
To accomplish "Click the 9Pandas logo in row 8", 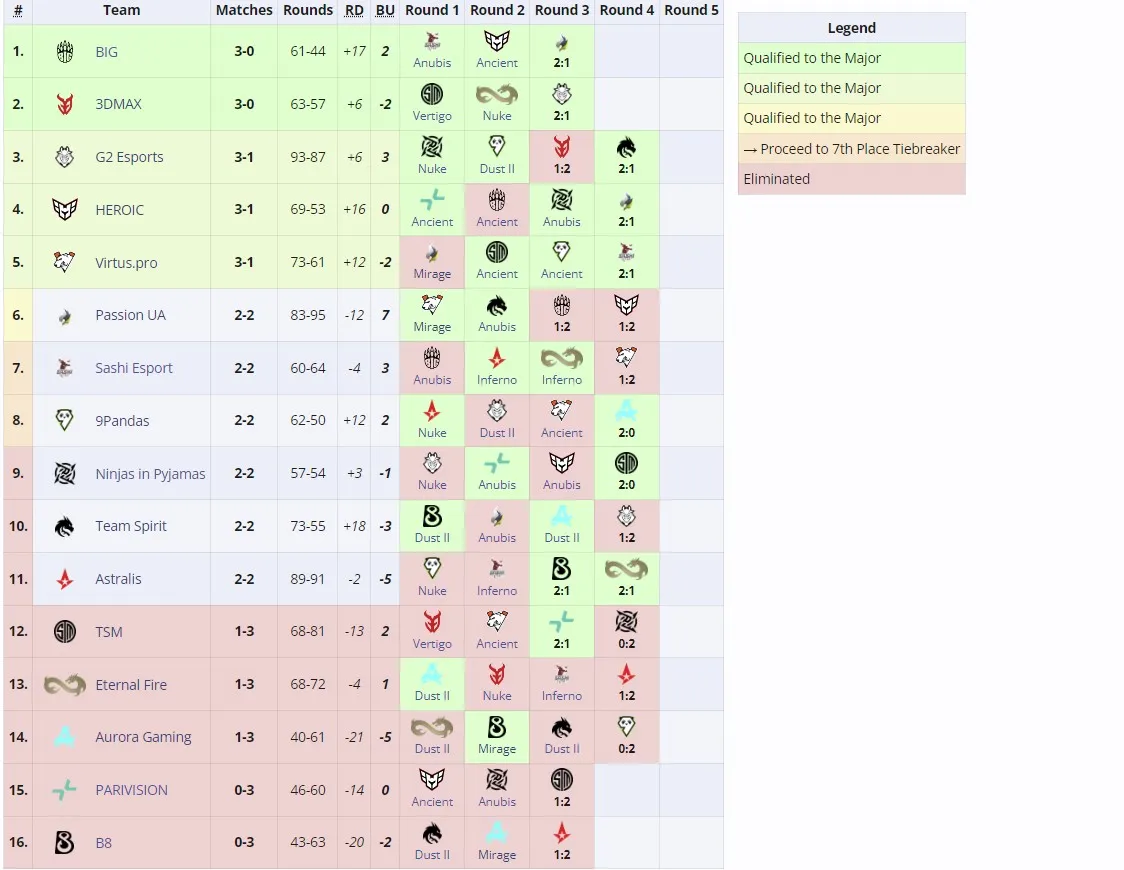I will click(65, 420).
